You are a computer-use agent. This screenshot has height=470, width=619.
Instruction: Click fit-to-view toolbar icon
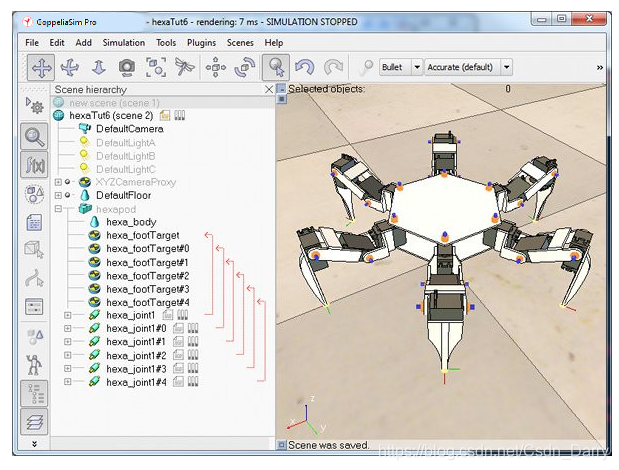pos(156,67)
